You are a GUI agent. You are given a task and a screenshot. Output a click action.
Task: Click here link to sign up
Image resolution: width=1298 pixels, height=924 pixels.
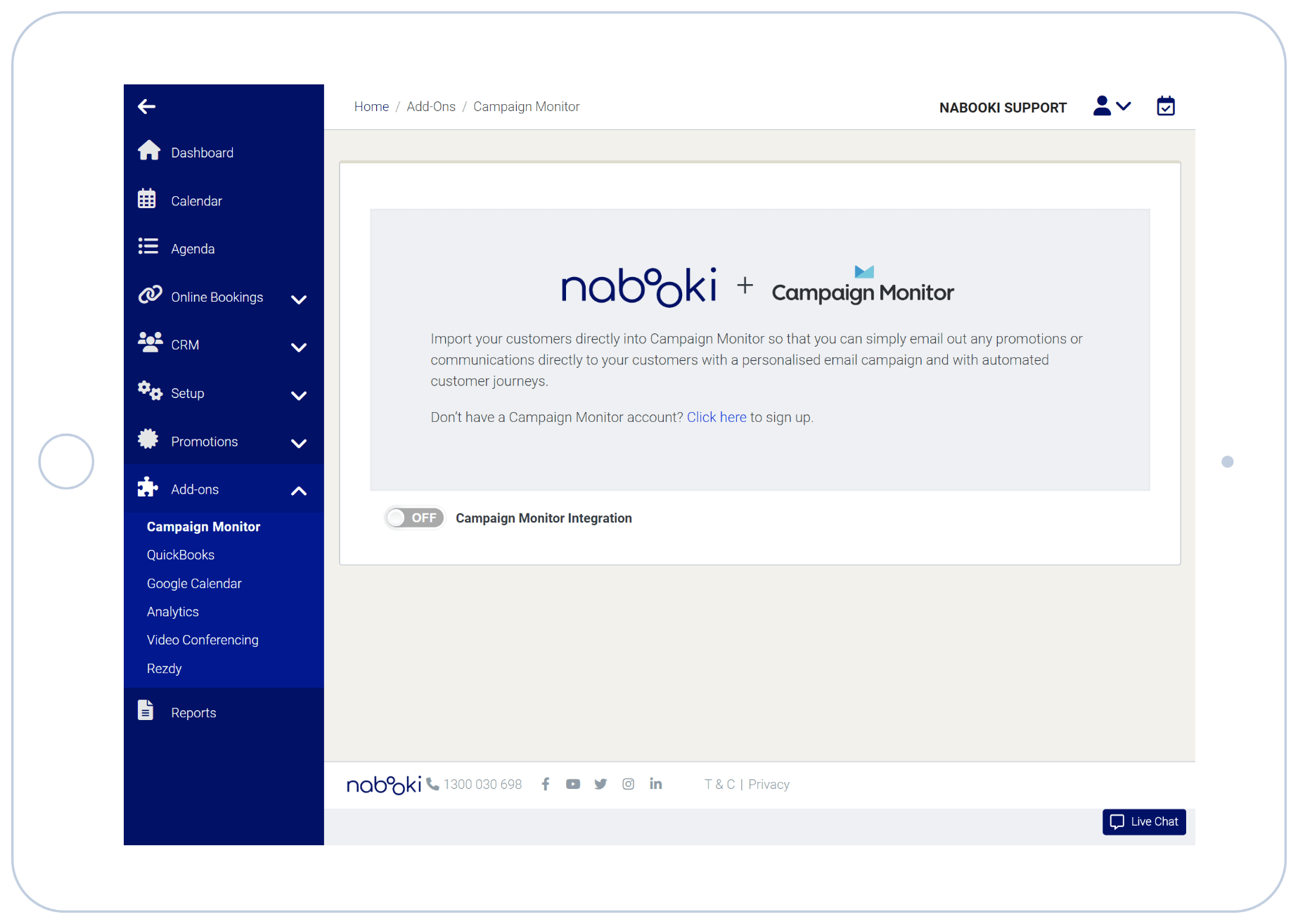716,417
